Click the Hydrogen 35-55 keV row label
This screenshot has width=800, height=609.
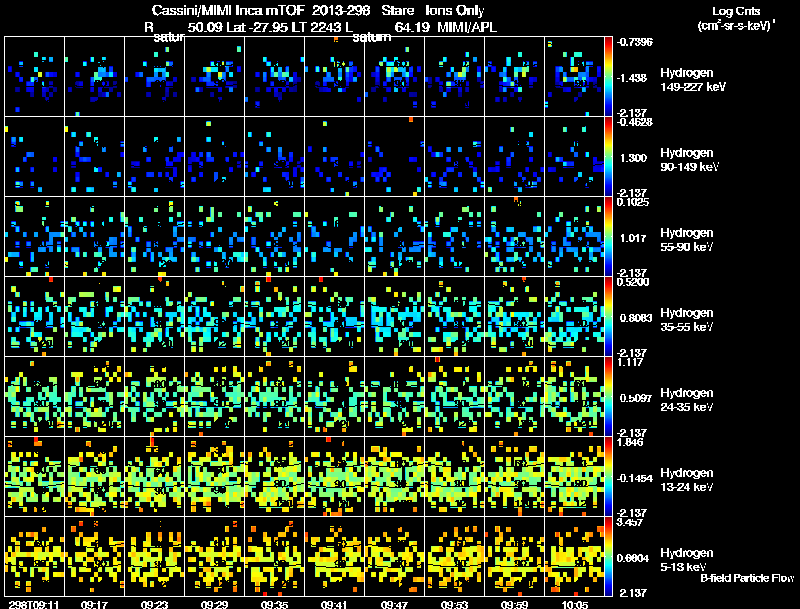tap(686, 320)
